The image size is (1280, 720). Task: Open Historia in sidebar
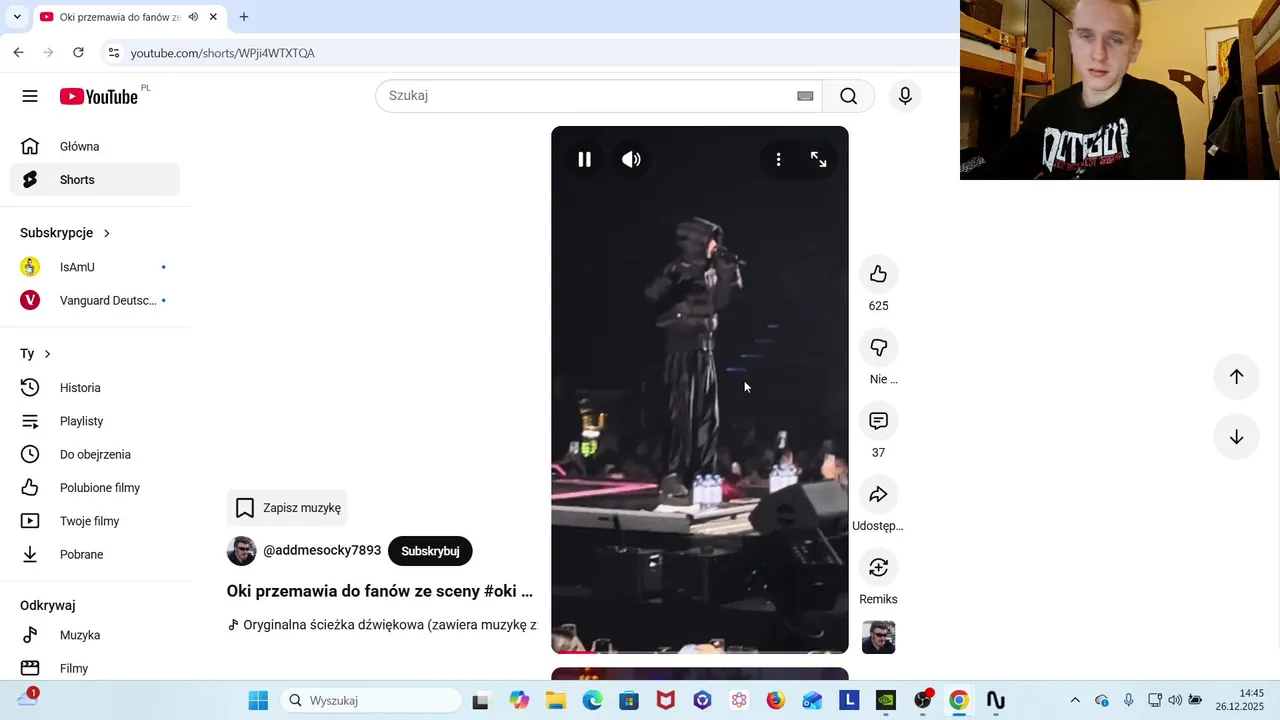(x=95, y=388)
